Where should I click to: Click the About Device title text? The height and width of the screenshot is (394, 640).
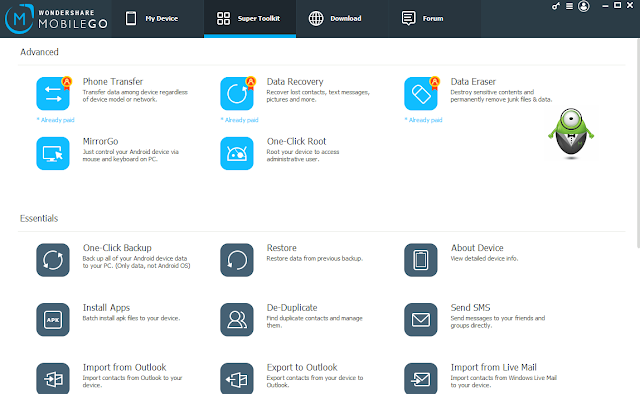pos(477,248)
